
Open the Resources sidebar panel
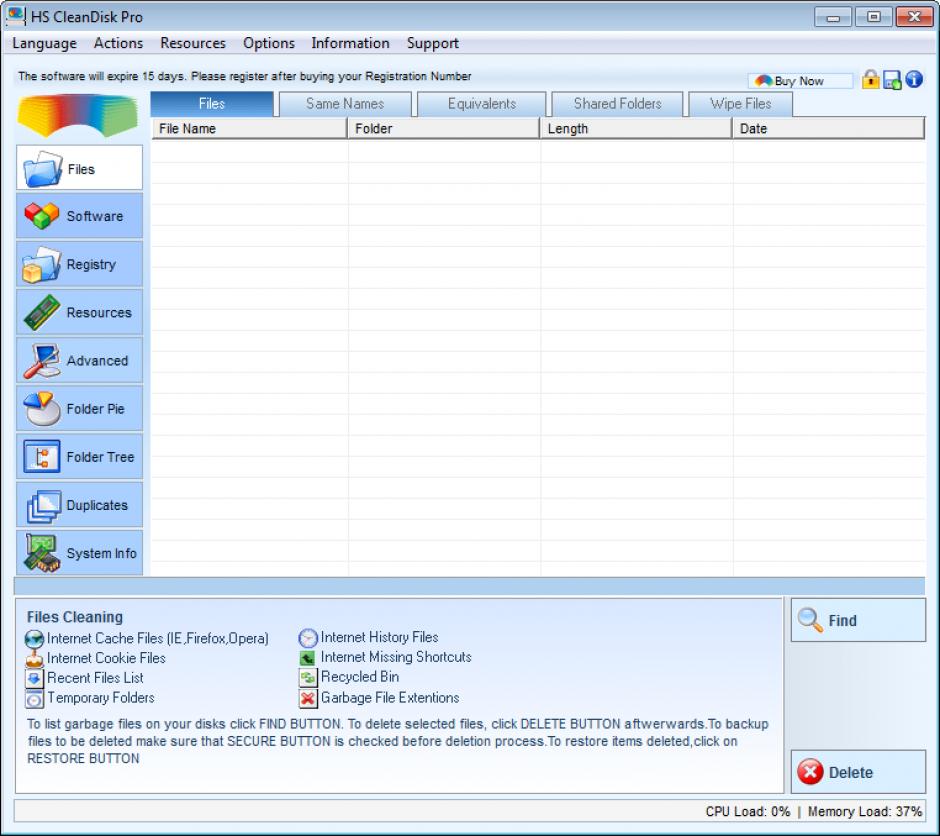tap(80, 313)
